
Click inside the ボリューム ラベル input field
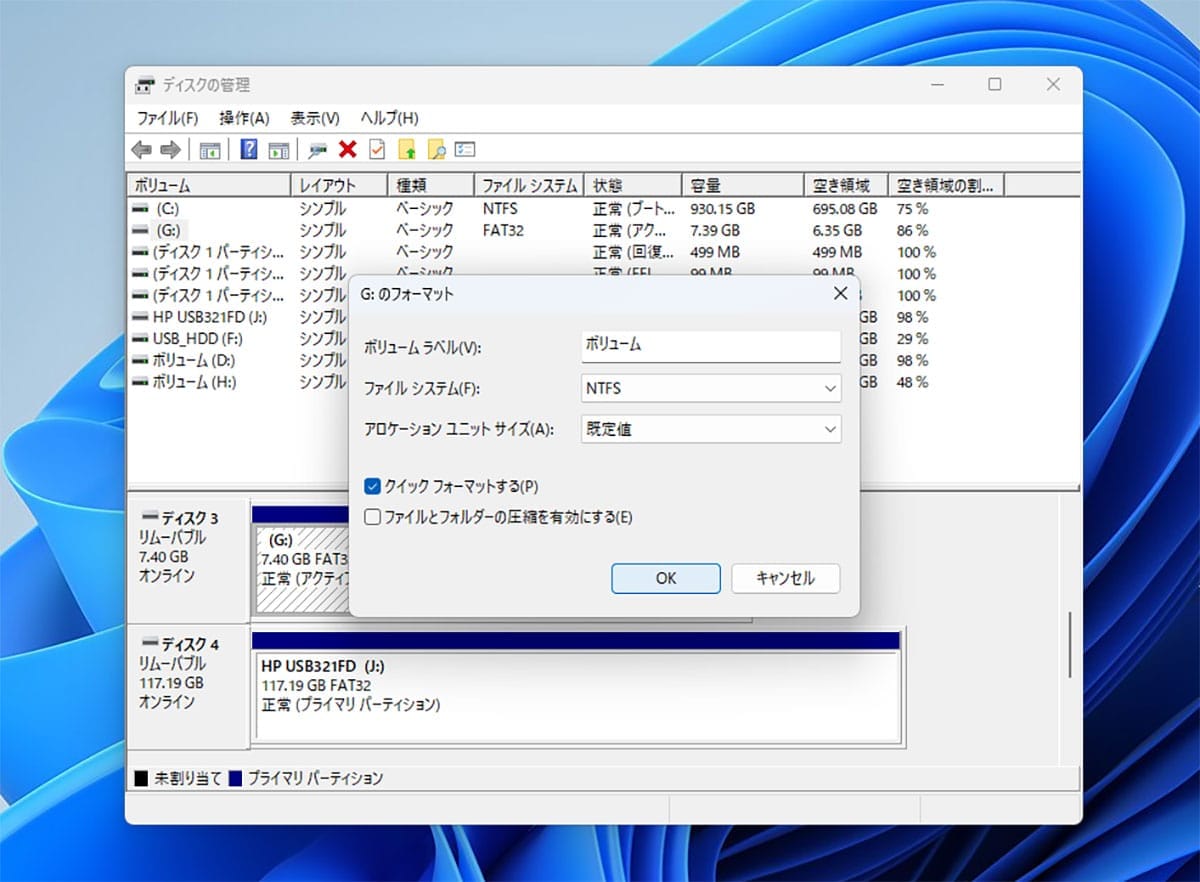click(710, 346)
